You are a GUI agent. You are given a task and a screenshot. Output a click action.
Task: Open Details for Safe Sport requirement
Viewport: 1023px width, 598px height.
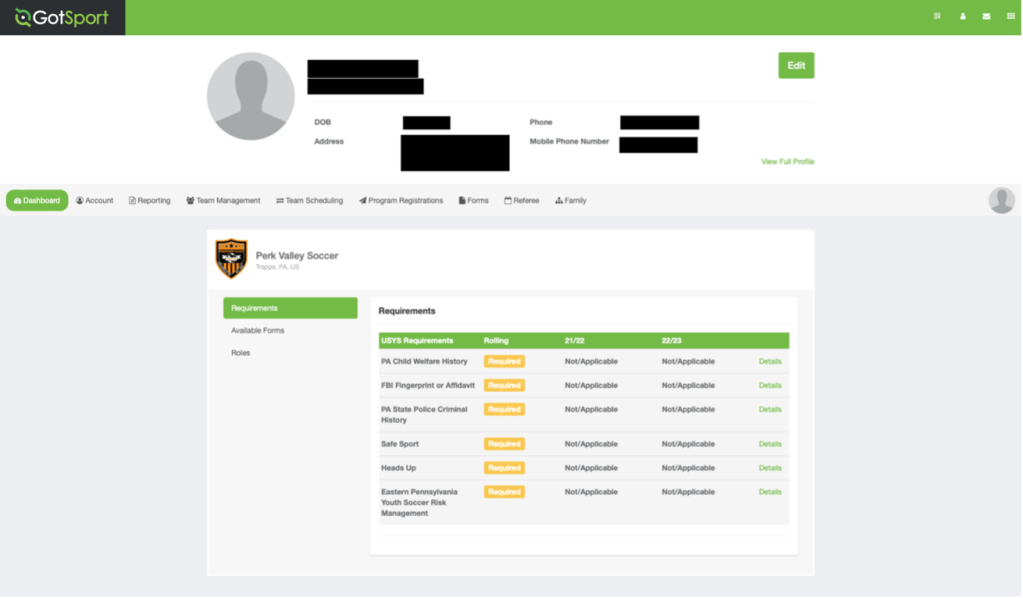[770, 444]
